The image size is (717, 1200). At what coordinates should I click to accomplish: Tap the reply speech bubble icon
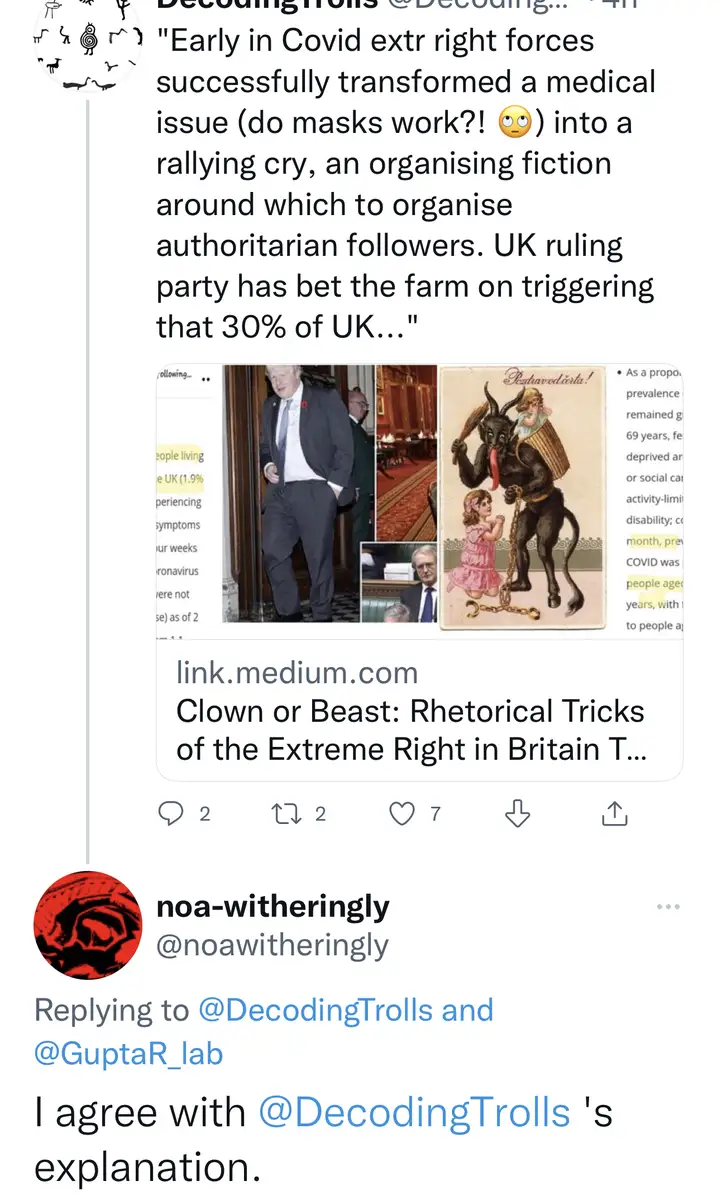tap(171, 814)
